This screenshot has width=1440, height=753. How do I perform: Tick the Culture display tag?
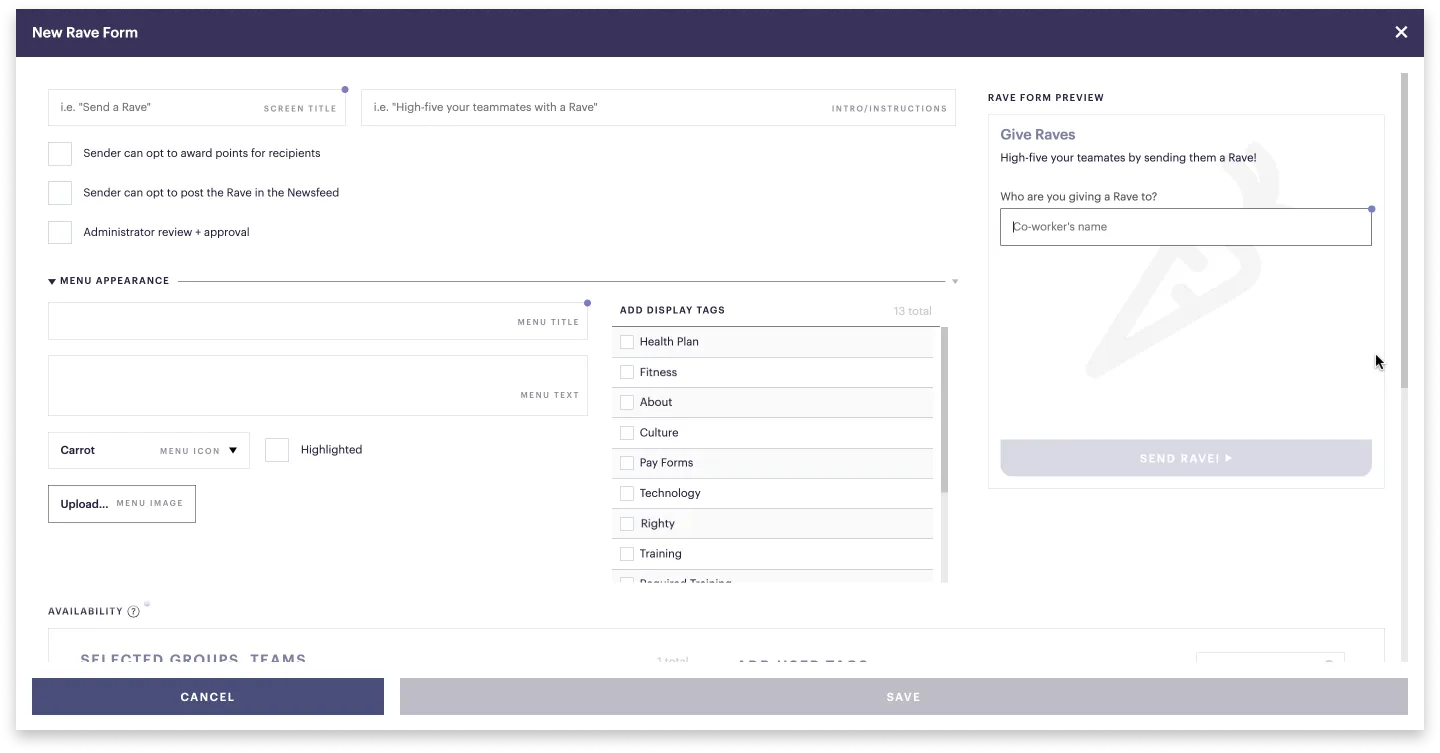627,433
